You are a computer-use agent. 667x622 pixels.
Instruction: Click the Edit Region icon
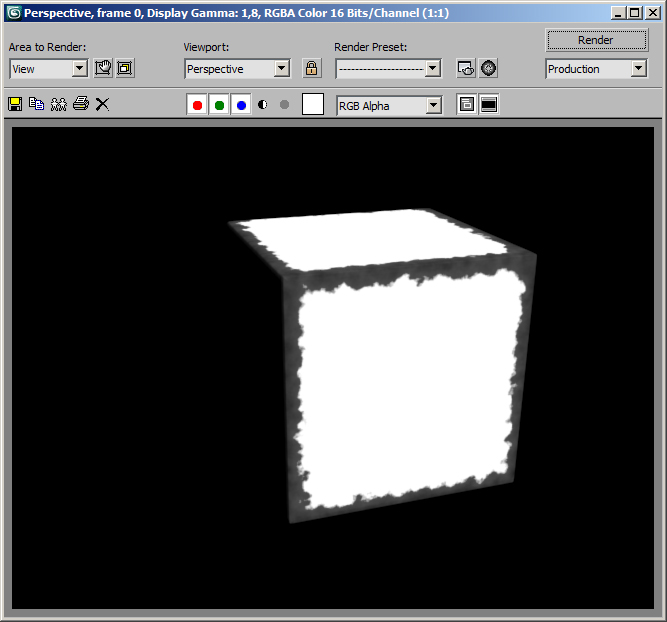tap(103, 68)
